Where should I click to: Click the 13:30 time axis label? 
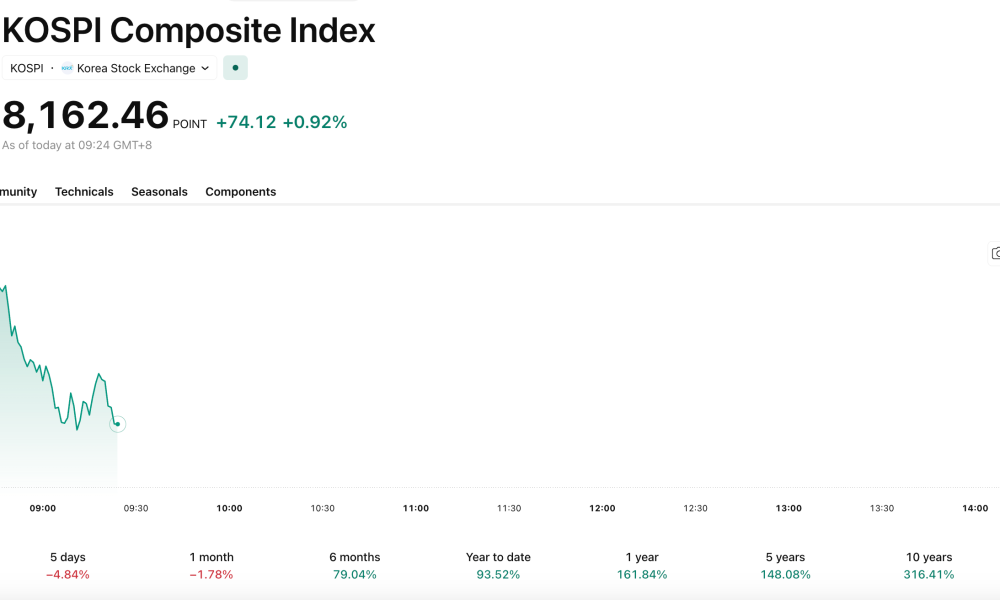pos(882,508)
